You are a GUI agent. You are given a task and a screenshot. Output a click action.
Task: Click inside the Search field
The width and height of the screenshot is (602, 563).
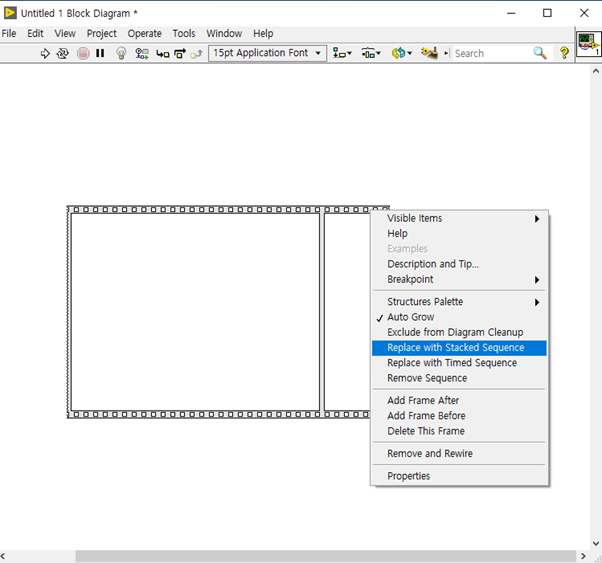491,53
